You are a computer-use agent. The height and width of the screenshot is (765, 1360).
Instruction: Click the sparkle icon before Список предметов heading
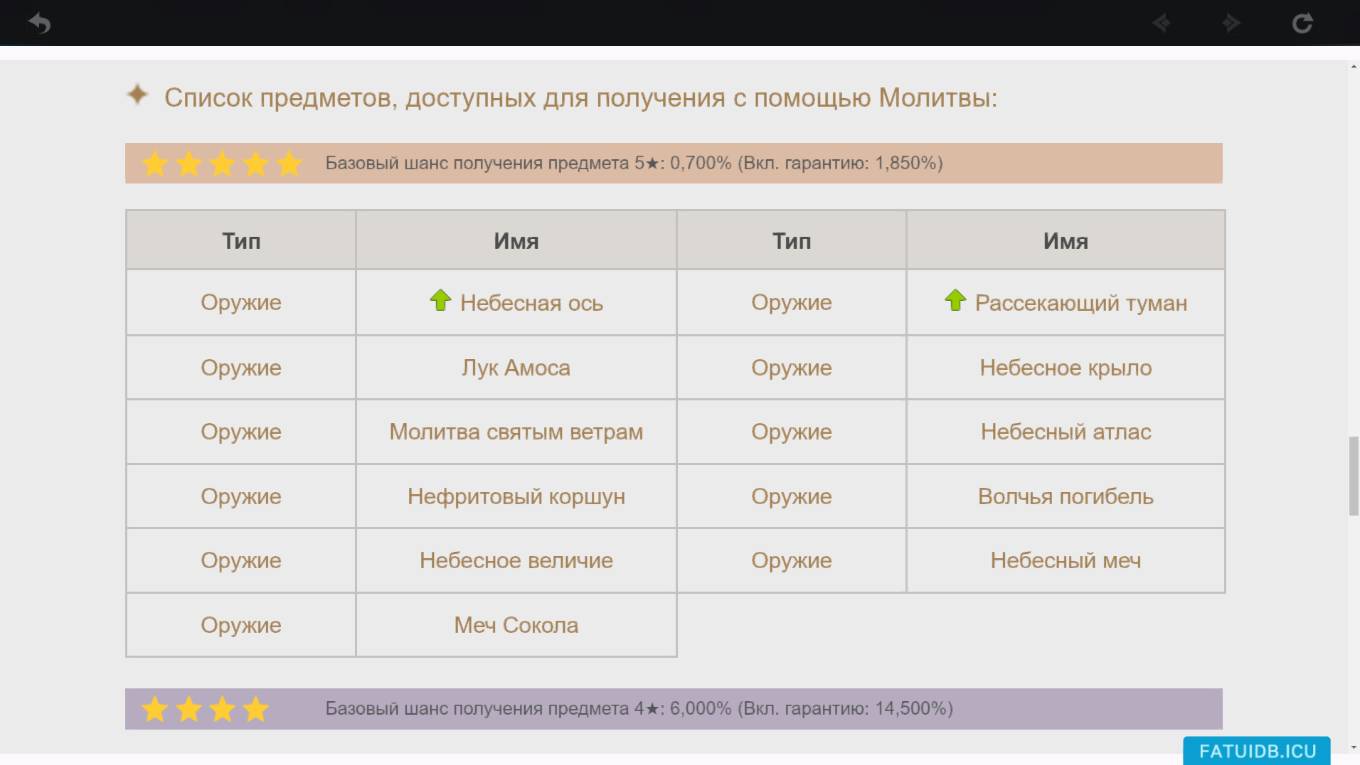(137, 96)
